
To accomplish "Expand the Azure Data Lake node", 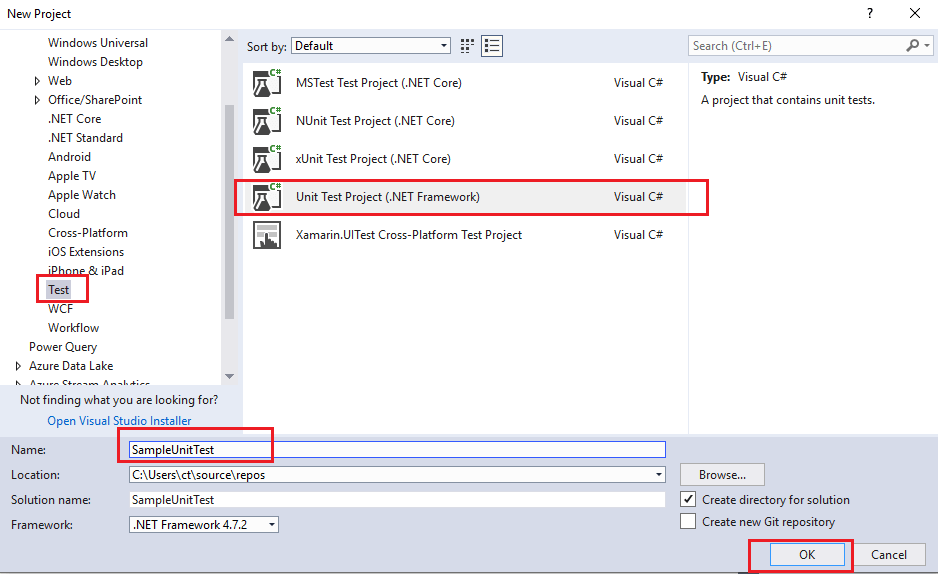I will 18,366.
